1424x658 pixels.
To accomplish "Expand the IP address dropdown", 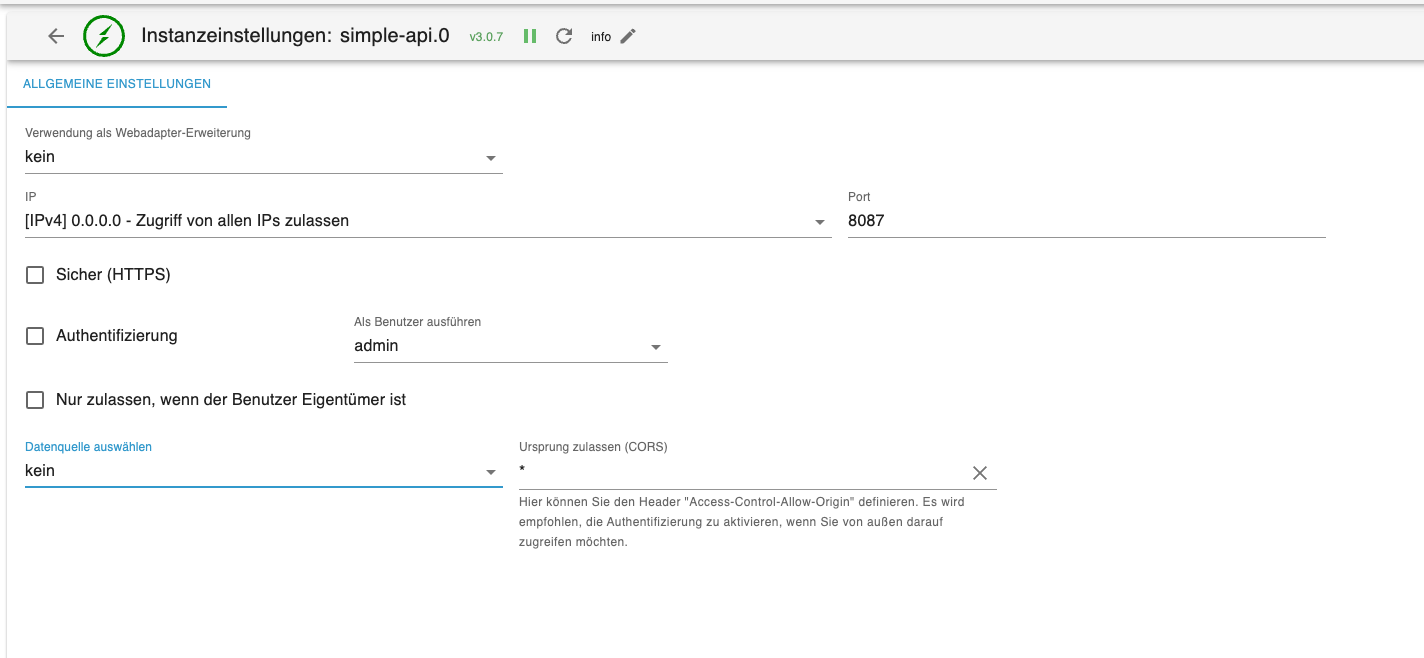I will point(427,221).
